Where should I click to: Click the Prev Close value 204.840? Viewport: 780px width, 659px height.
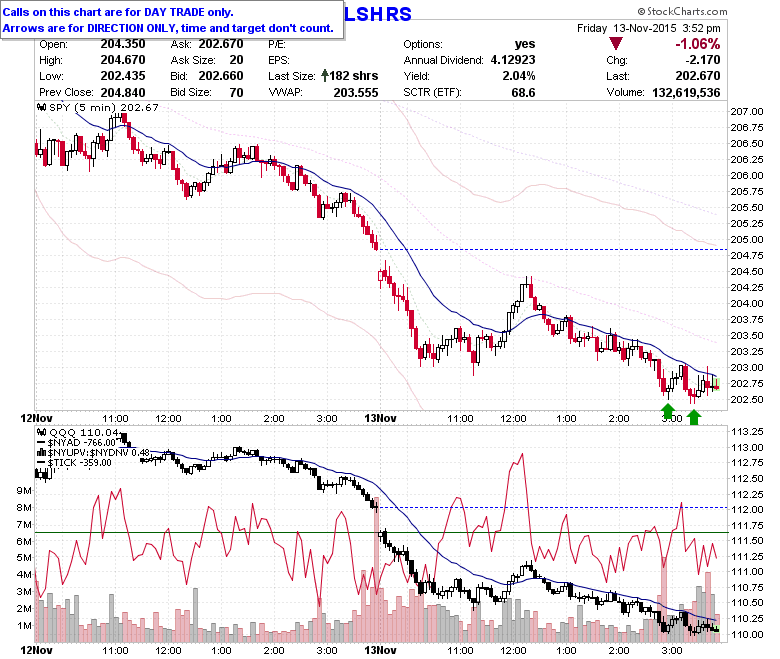click(x=123, y=93)
